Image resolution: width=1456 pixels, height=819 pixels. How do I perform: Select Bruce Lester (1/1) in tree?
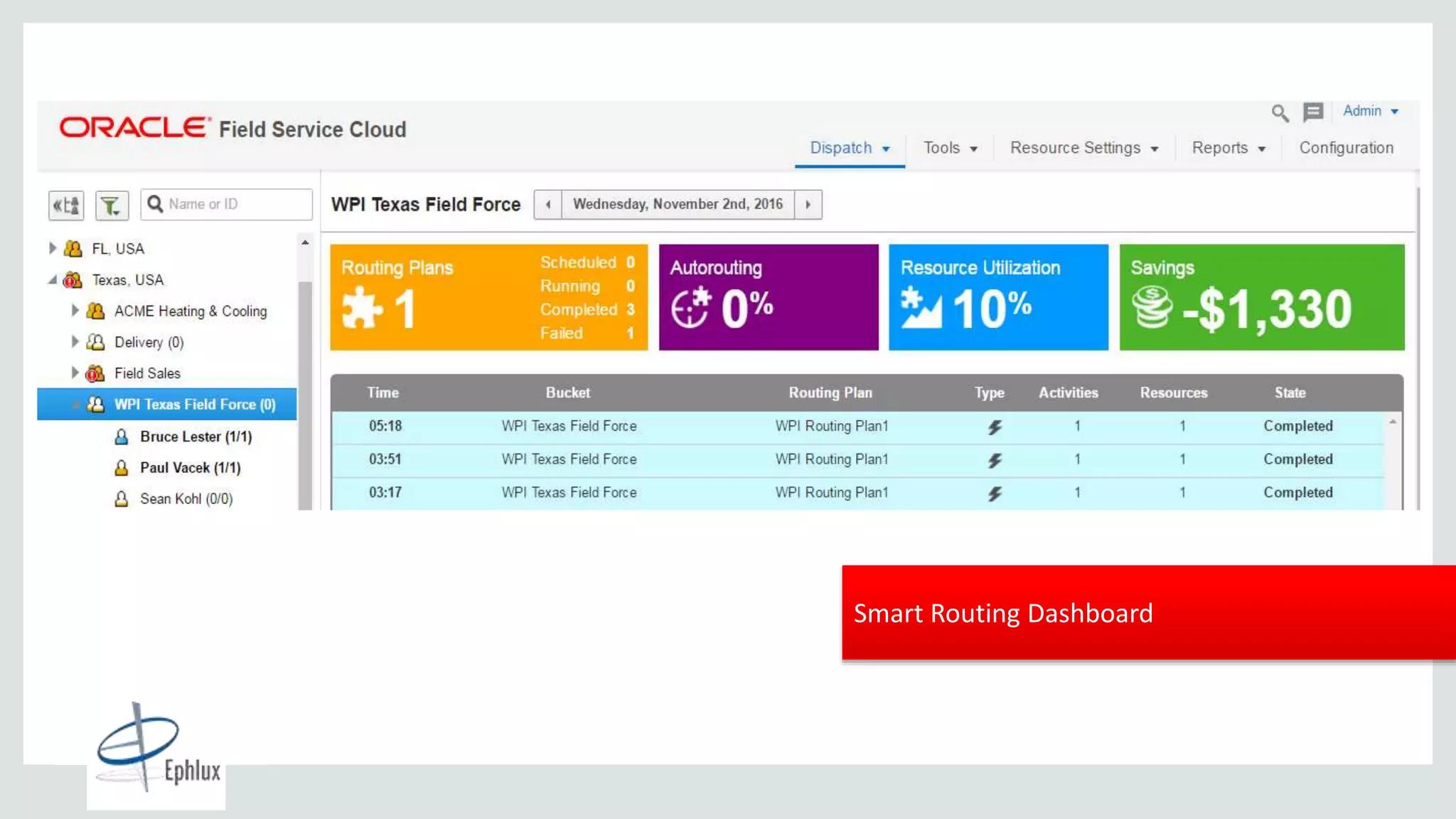point(196,437)
